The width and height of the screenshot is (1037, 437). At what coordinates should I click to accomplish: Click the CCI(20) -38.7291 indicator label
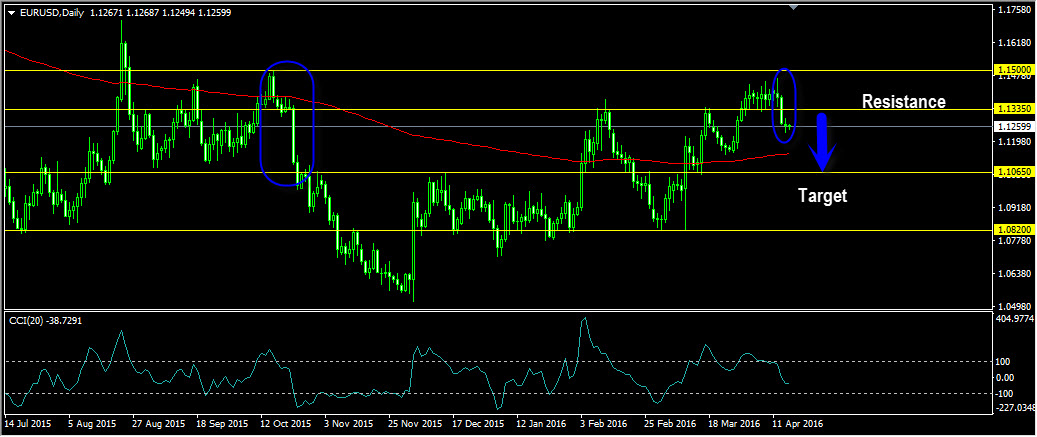point(45,319)
